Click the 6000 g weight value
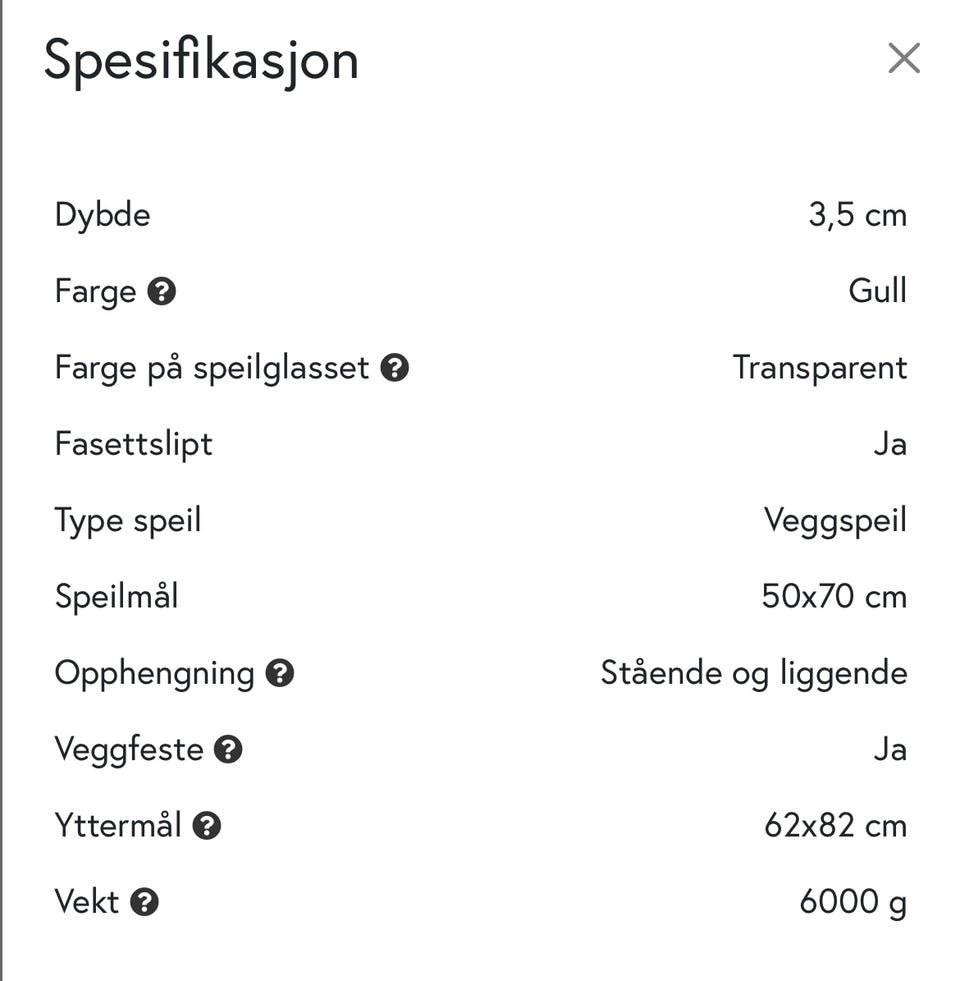The image size is (960, 981). tap(852, 902)
